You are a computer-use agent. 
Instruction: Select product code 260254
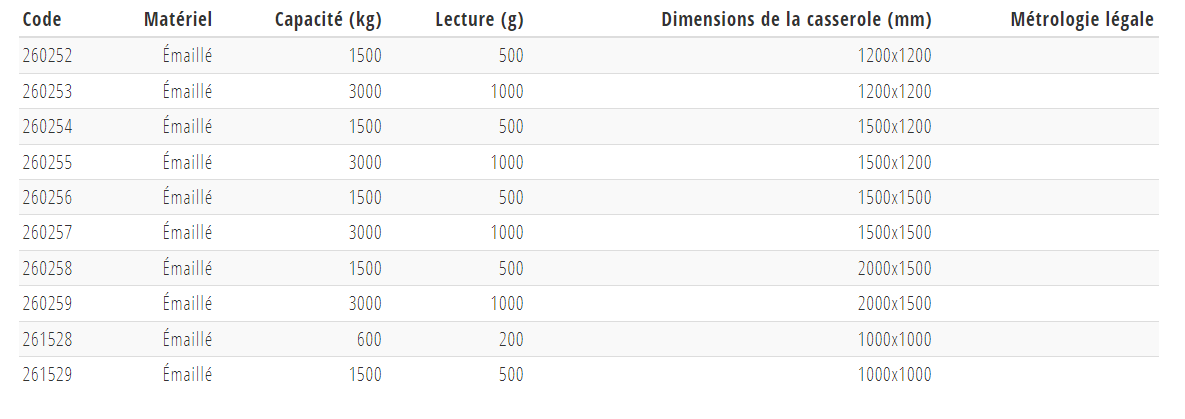tap(47, 127)
